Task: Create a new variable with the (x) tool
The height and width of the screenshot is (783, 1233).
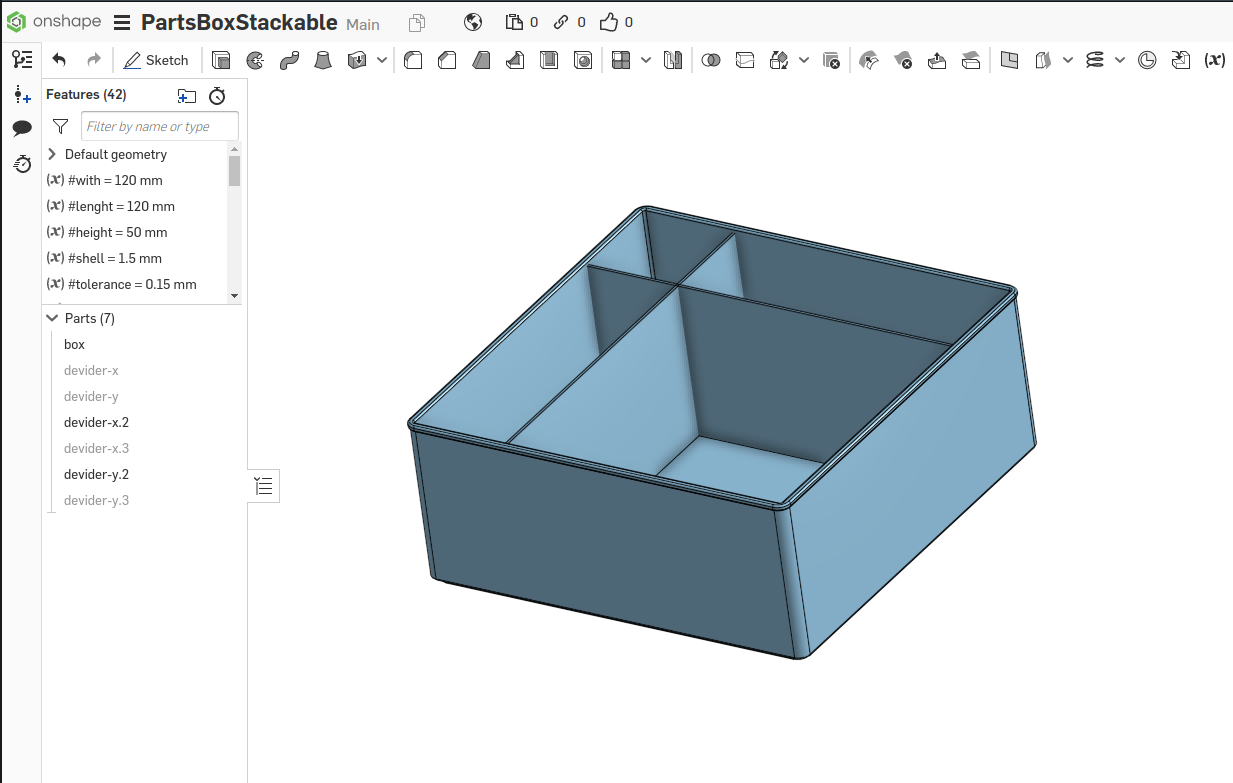Action: (1214, 60)
